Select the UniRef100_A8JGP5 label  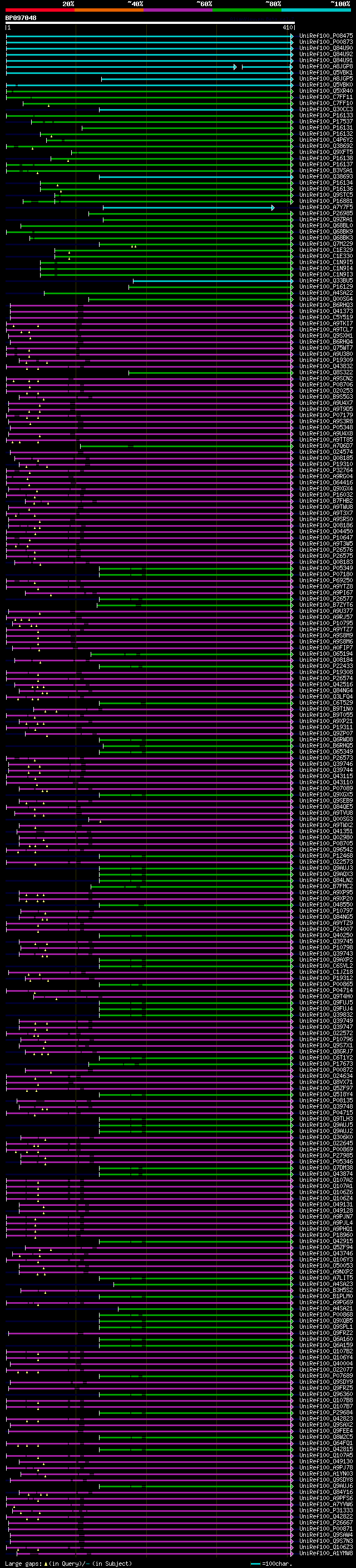pos(326,78)
